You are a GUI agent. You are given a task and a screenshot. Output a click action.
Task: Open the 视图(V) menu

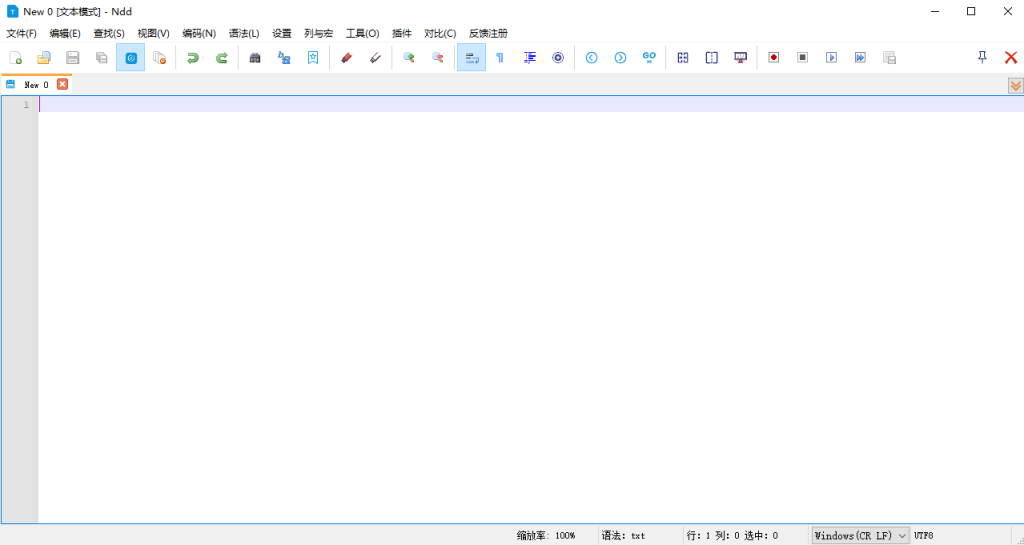coord(153,33)
